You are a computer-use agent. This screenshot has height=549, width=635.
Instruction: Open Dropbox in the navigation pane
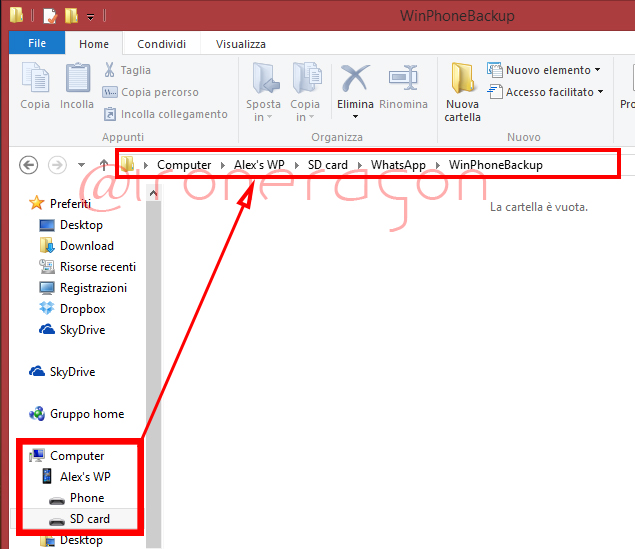[72, 309]
